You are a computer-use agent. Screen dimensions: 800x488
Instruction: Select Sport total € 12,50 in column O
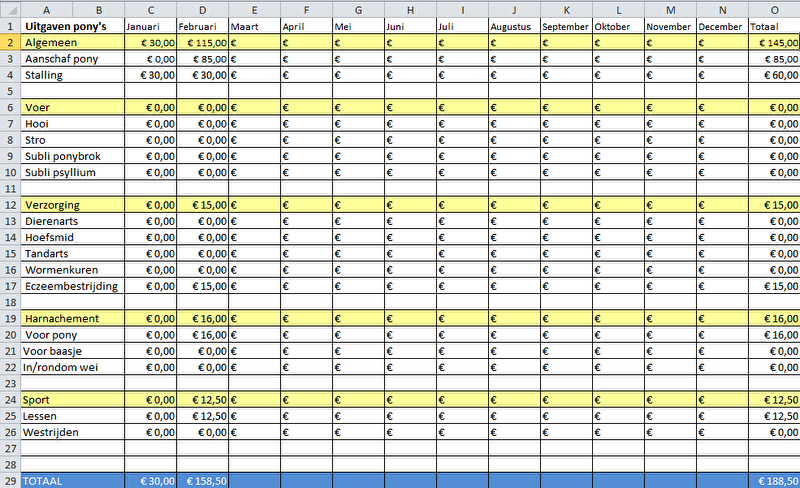[x=774, y=400]
